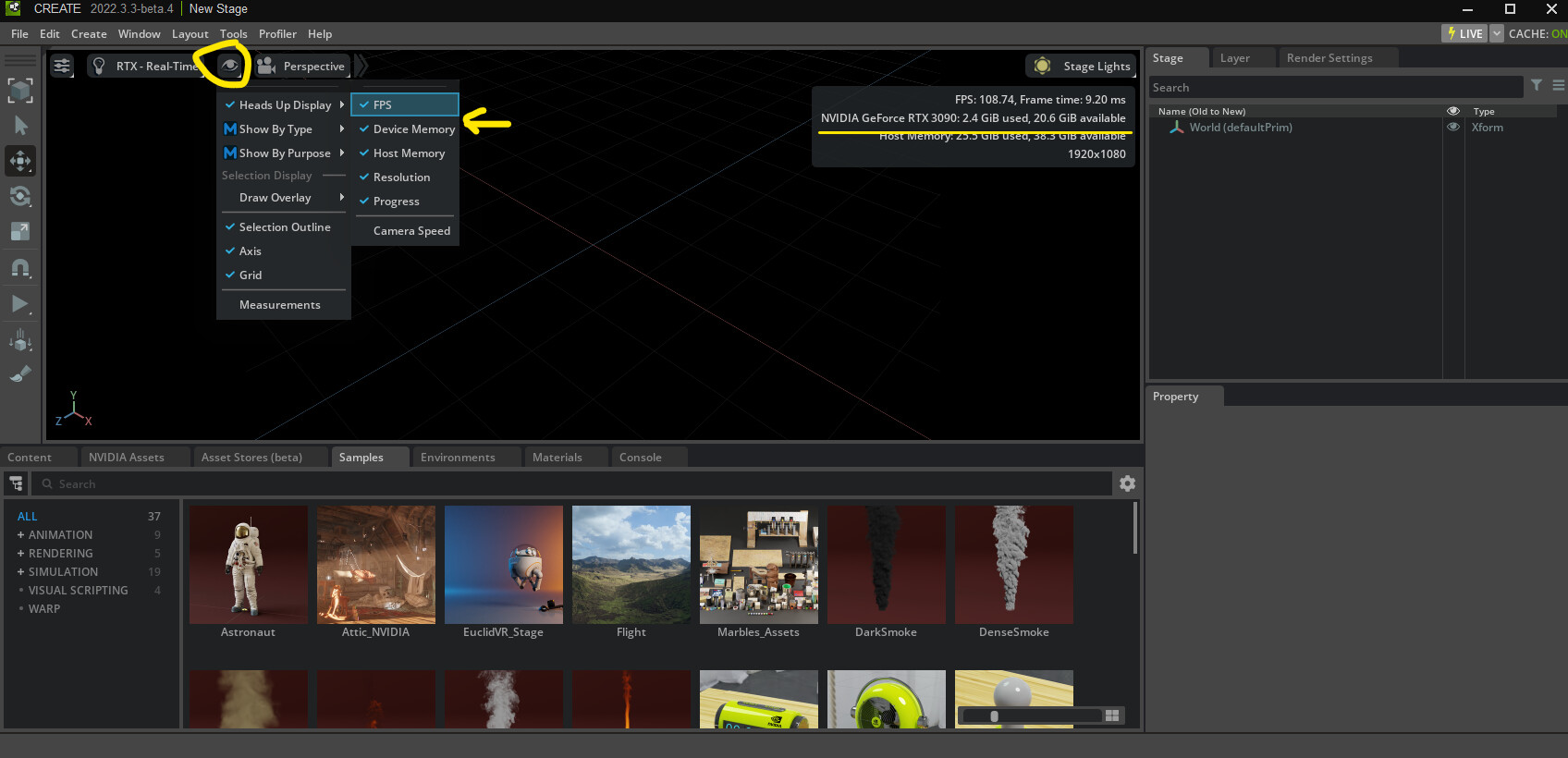Open the LIVE dropdown arrow

click(1497, 33)
